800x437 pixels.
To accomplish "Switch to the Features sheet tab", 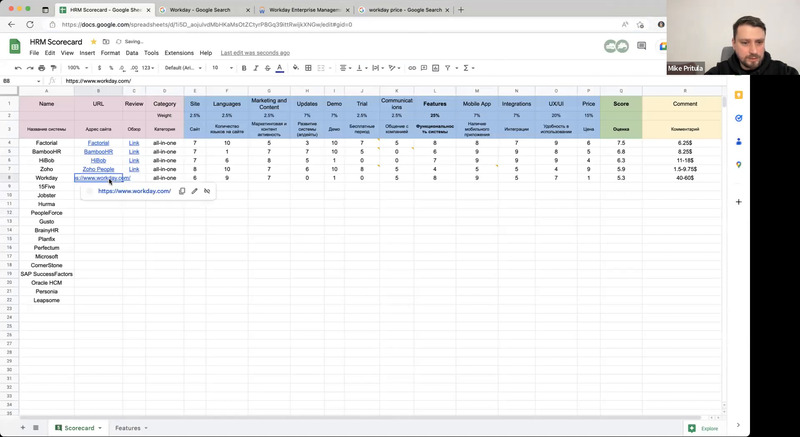I will coord(128,428).
